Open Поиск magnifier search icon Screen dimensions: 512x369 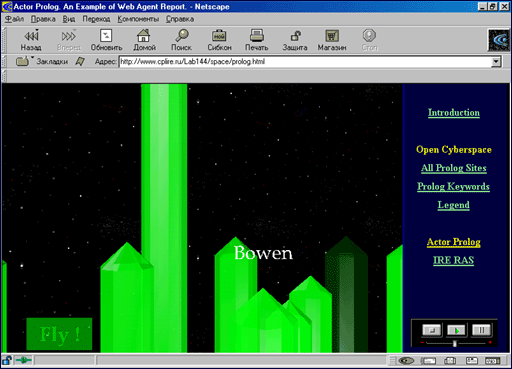pos(182,35)
